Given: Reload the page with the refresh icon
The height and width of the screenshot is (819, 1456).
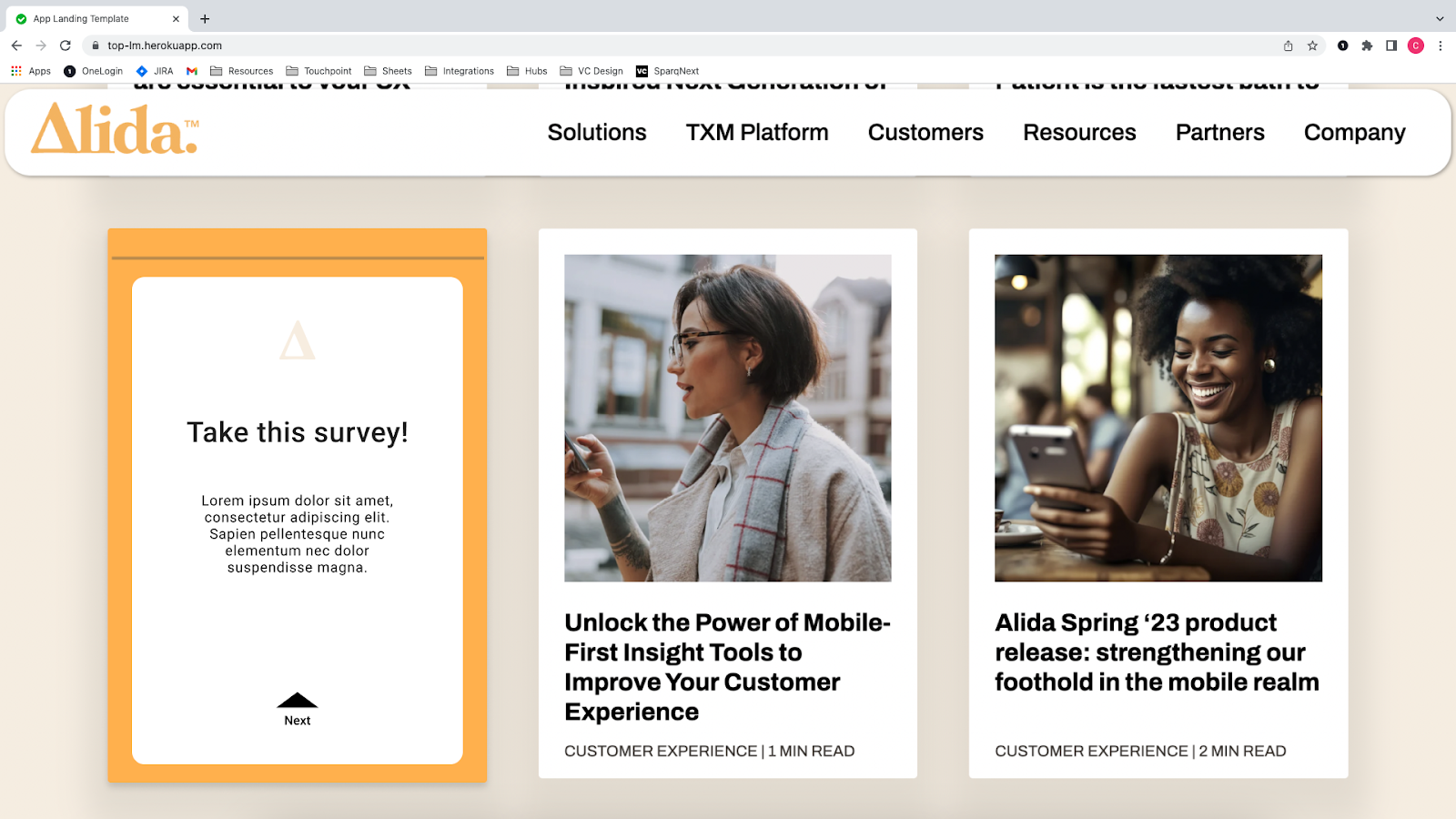Looking at the screenshot, I should [66, 45].
